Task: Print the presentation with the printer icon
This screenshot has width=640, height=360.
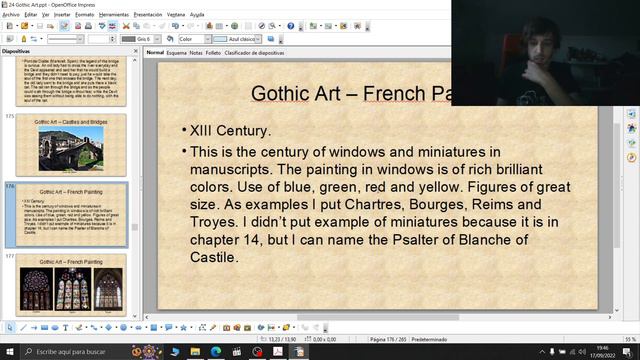Action: [88, 26]
